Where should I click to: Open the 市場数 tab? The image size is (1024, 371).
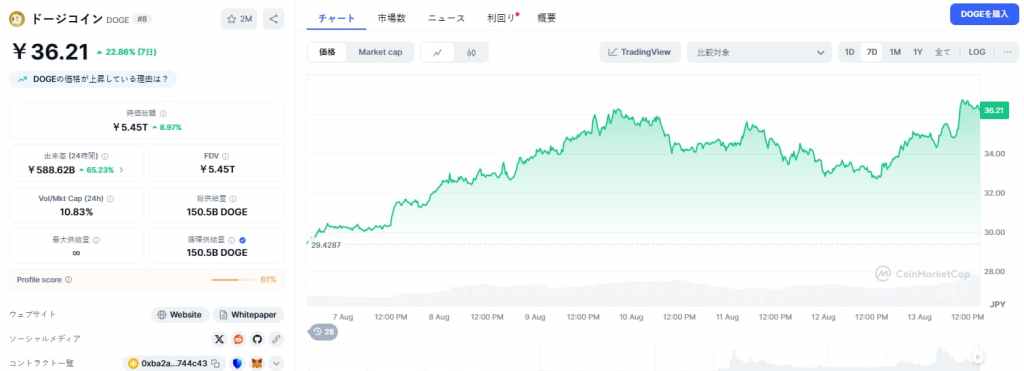[x=391, y=18]
